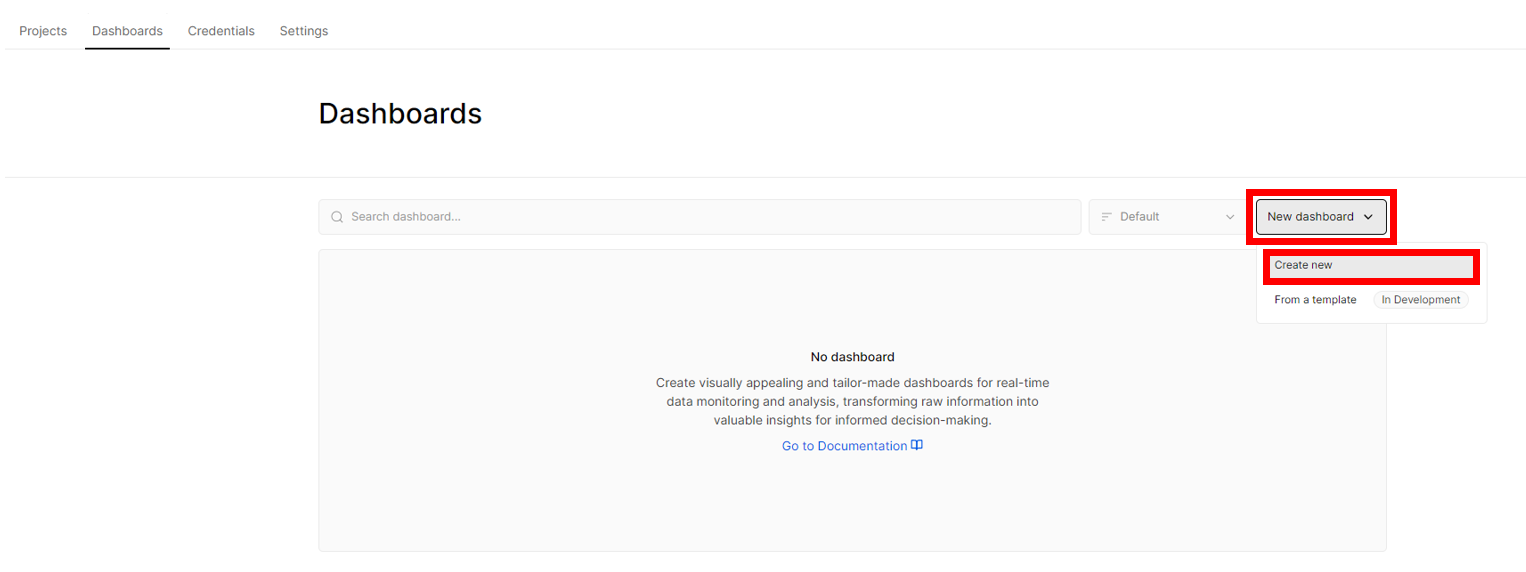The image size is (1526, 572).
Task: Click the No dashboard empty-state title
Action: (x=852, y=357)
